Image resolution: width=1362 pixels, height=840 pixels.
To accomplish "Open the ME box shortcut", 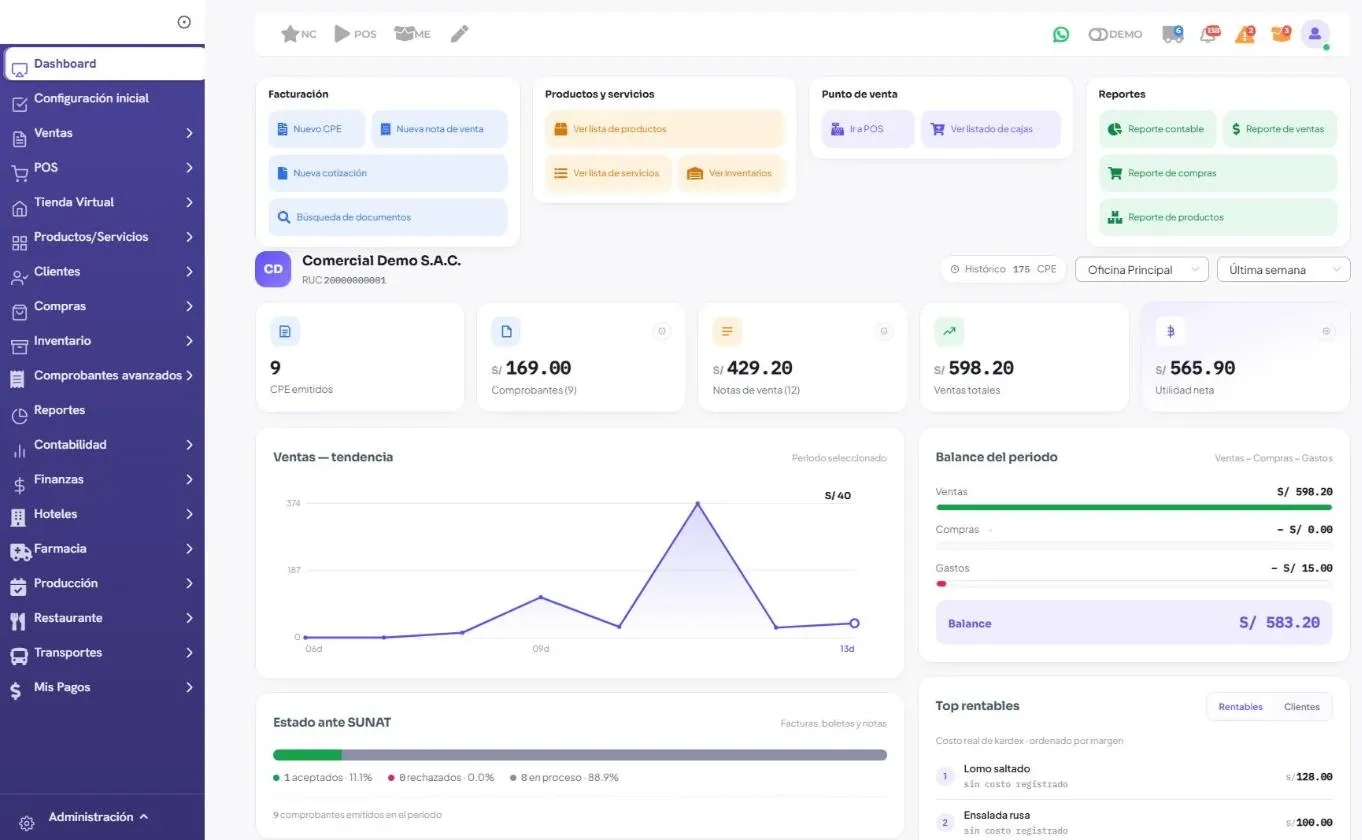I will 412,34.
